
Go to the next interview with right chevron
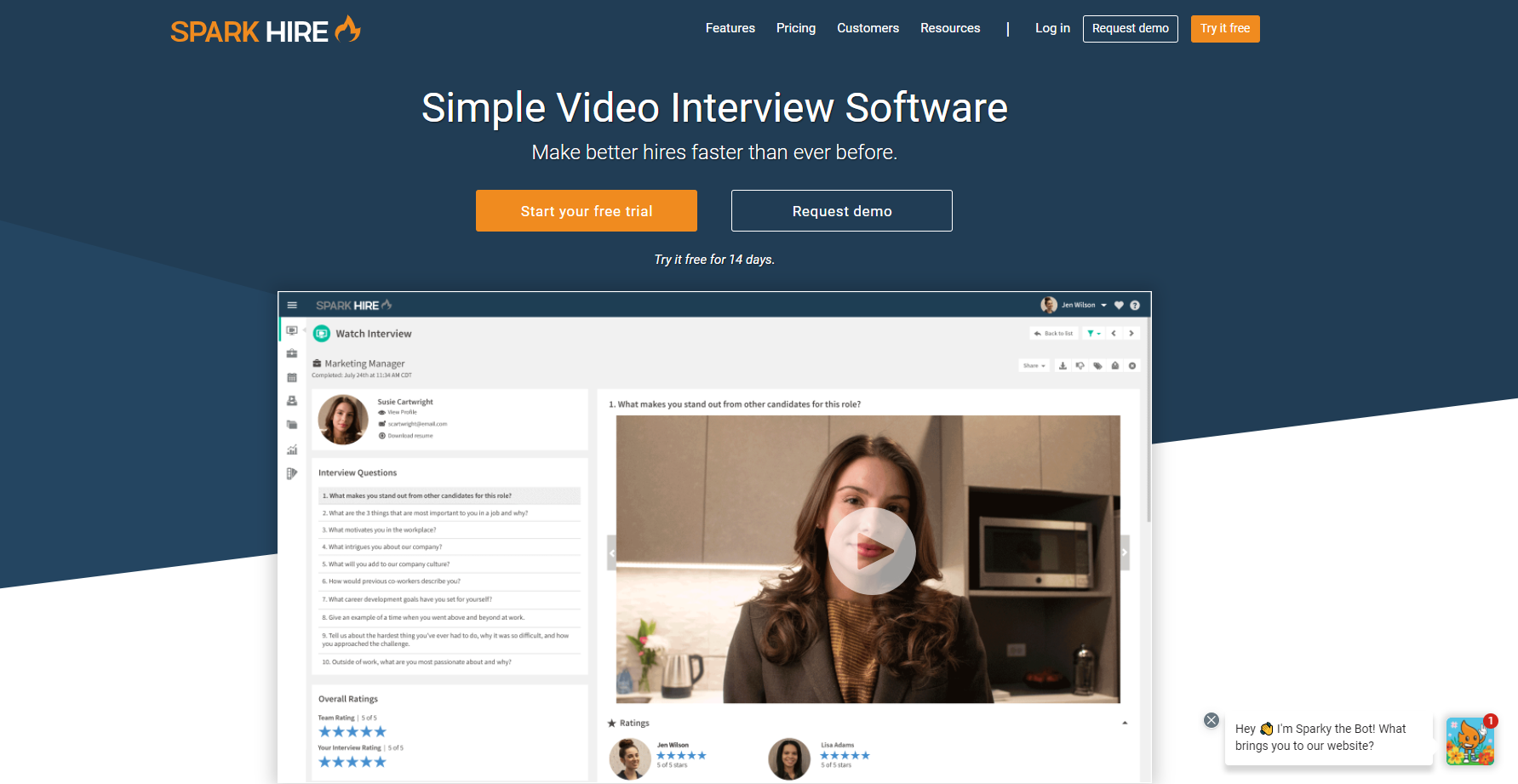(x=1131, y=333)
